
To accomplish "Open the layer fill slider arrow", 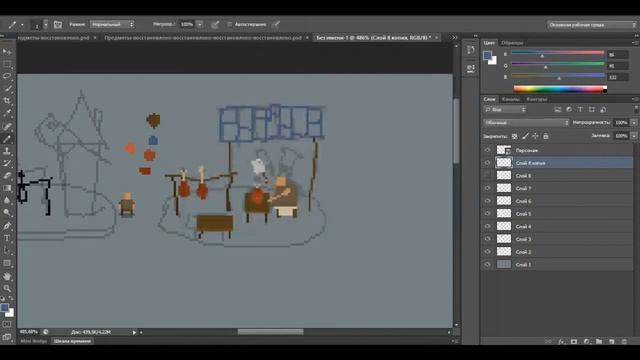I will coord(634,136).
